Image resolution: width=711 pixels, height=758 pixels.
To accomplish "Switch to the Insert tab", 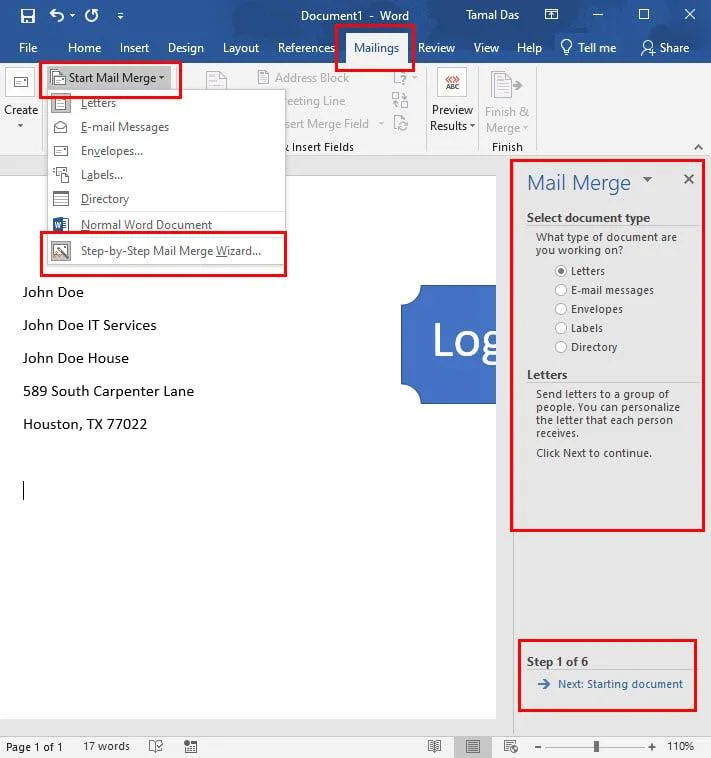I will (134, 48).
